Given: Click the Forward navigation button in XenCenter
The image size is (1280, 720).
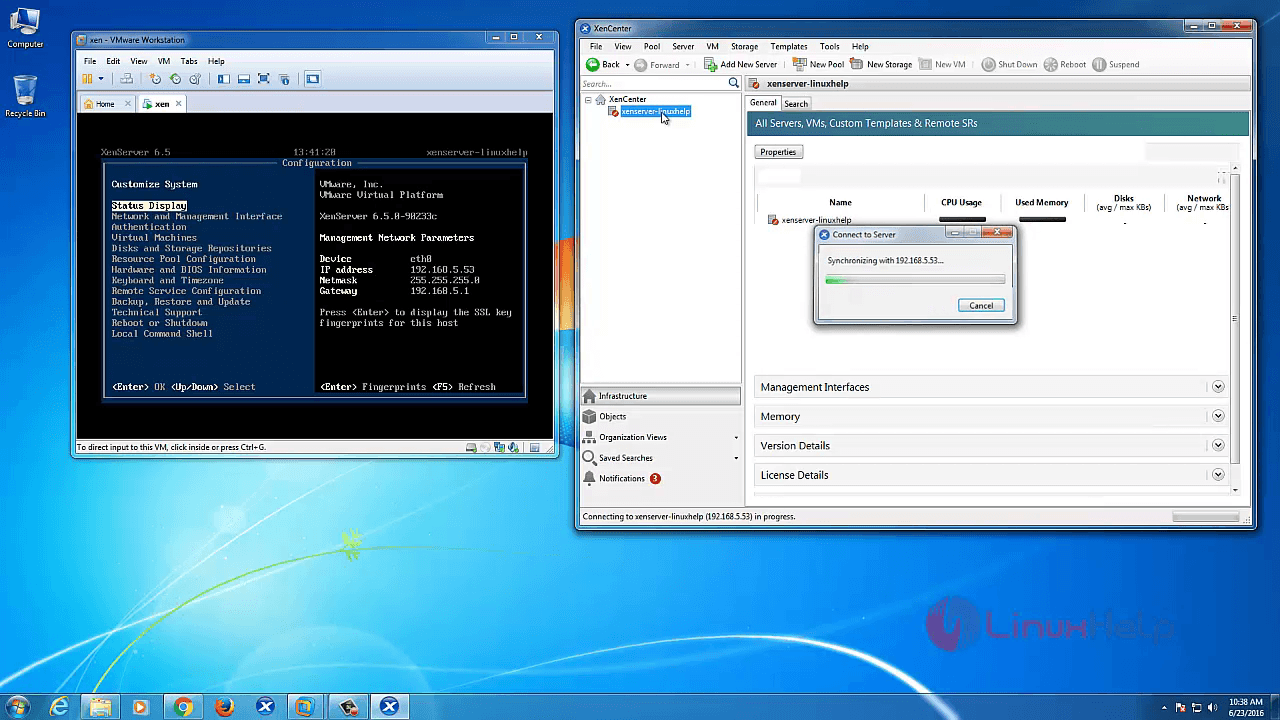Looking at the screenshot, I should (x=657, y=64).
